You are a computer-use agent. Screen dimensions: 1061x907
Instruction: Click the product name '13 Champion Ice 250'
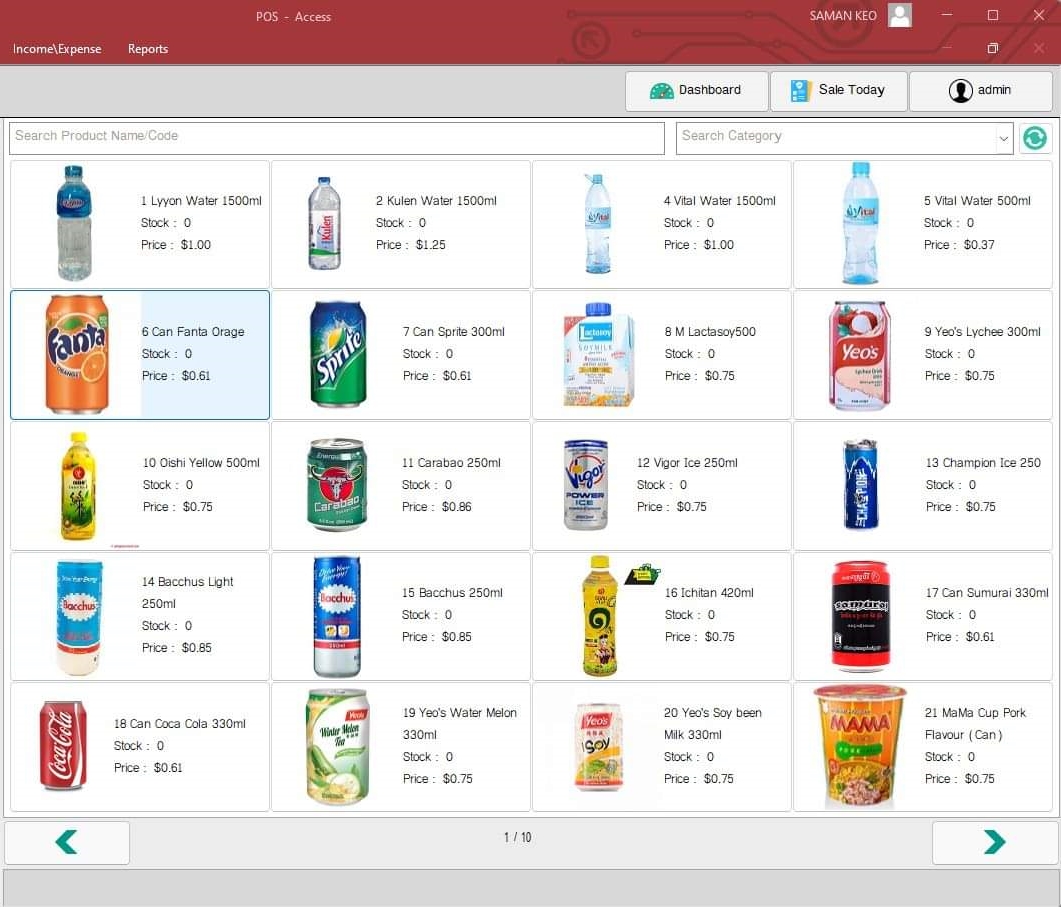pyautogui.click(x=983, y=463)
